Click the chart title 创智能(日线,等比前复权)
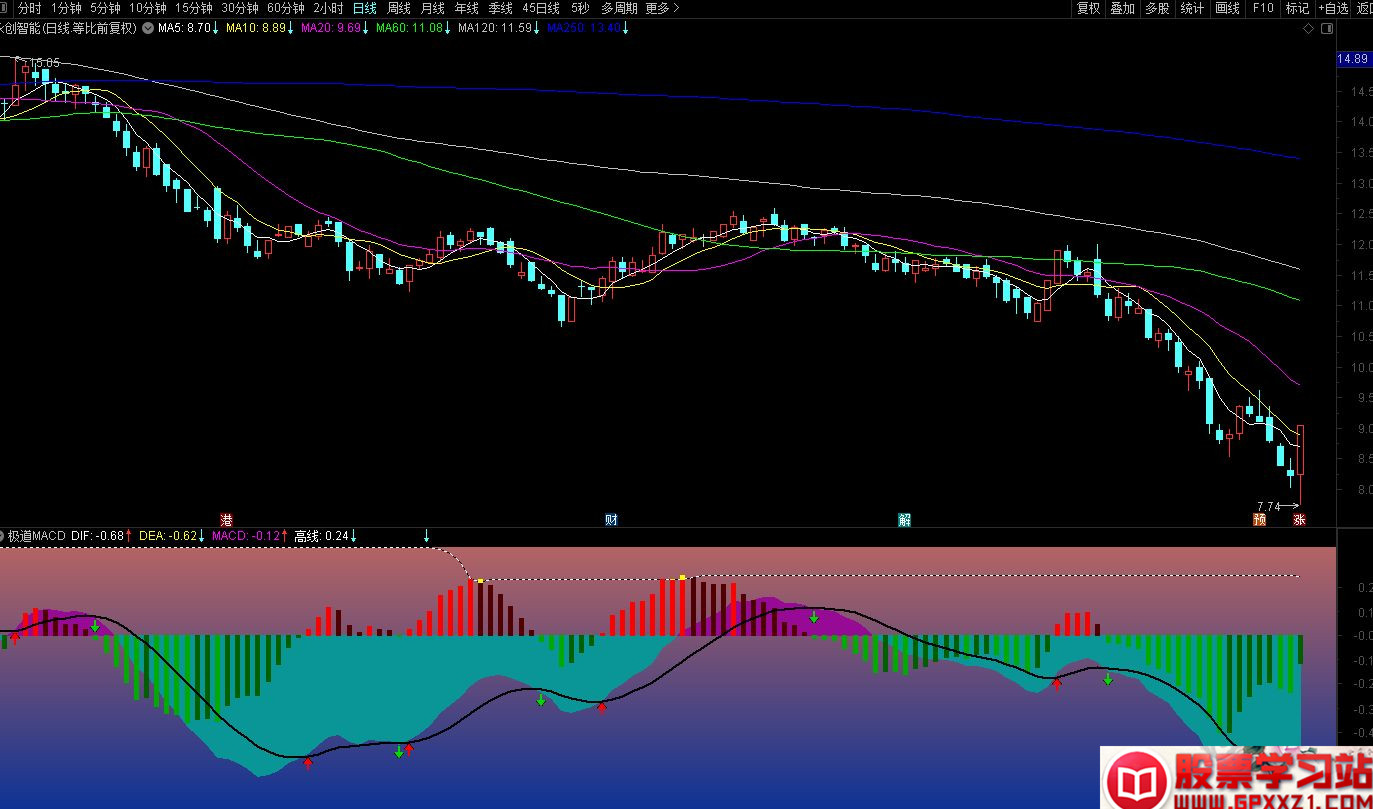 pyautogui.click(x=68, y=28)
